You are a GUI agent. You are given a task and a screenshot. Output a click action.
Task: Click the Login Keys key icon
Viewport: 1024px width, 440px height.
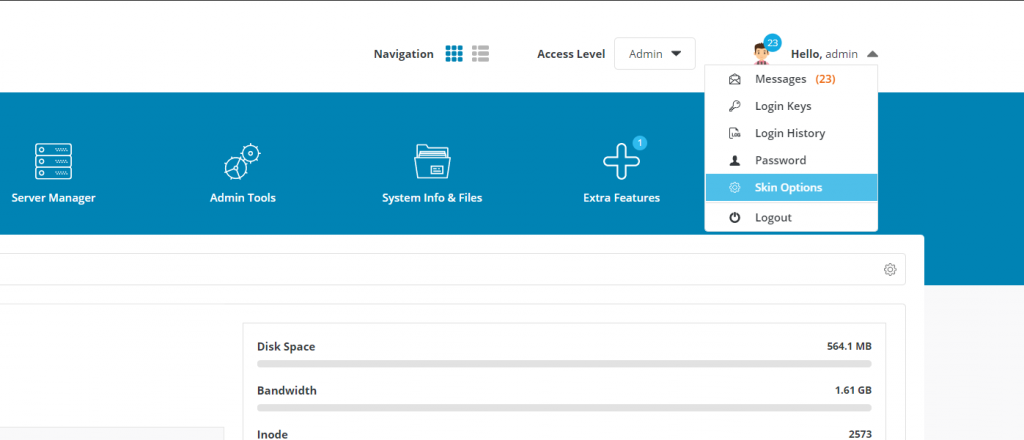tap(735, 106)
